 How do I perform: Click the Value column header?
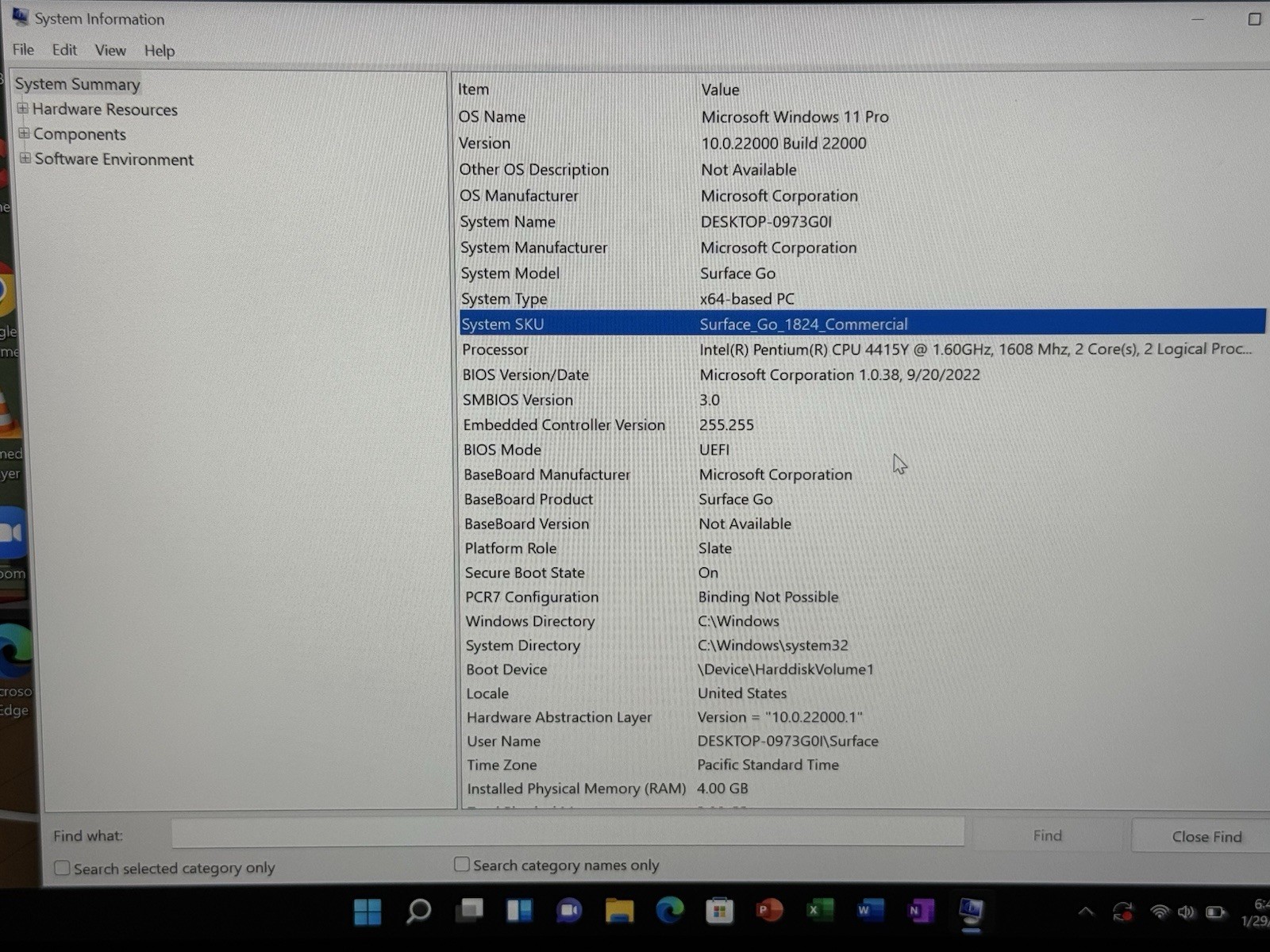tap(720, 90)
